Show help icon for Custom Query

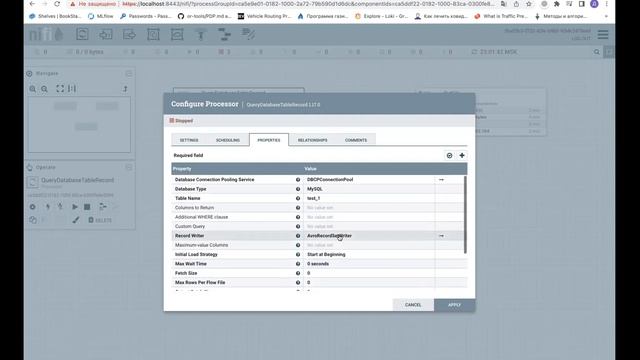tap(298, 227)
